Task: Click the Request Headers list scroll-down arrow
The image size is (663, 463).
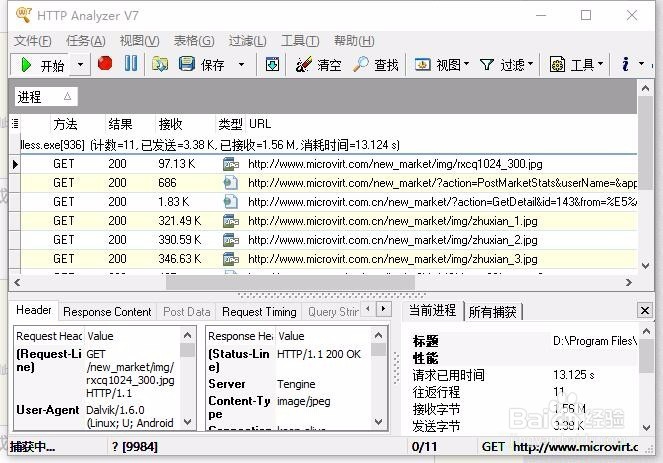Action: [x=188, y=422]
